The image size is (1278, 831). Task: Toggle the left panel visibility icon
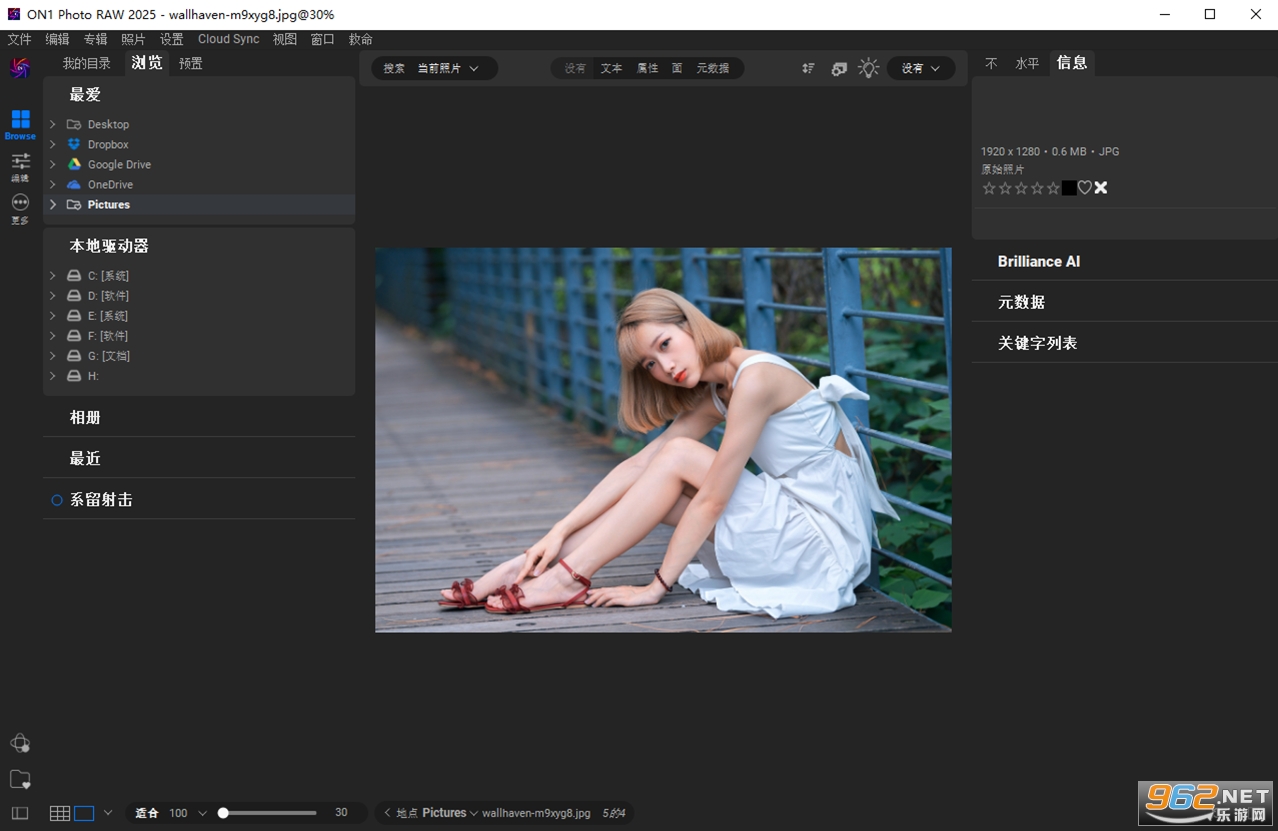coord(20,813)
